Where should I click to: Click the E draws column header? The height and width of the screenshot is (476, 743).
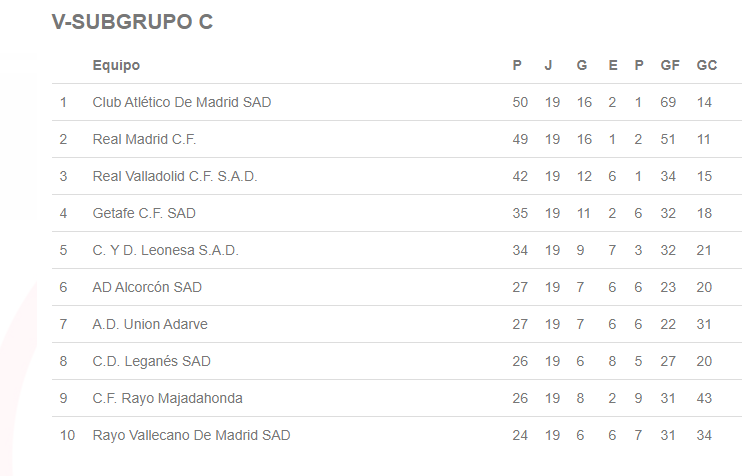coord(612,65)
